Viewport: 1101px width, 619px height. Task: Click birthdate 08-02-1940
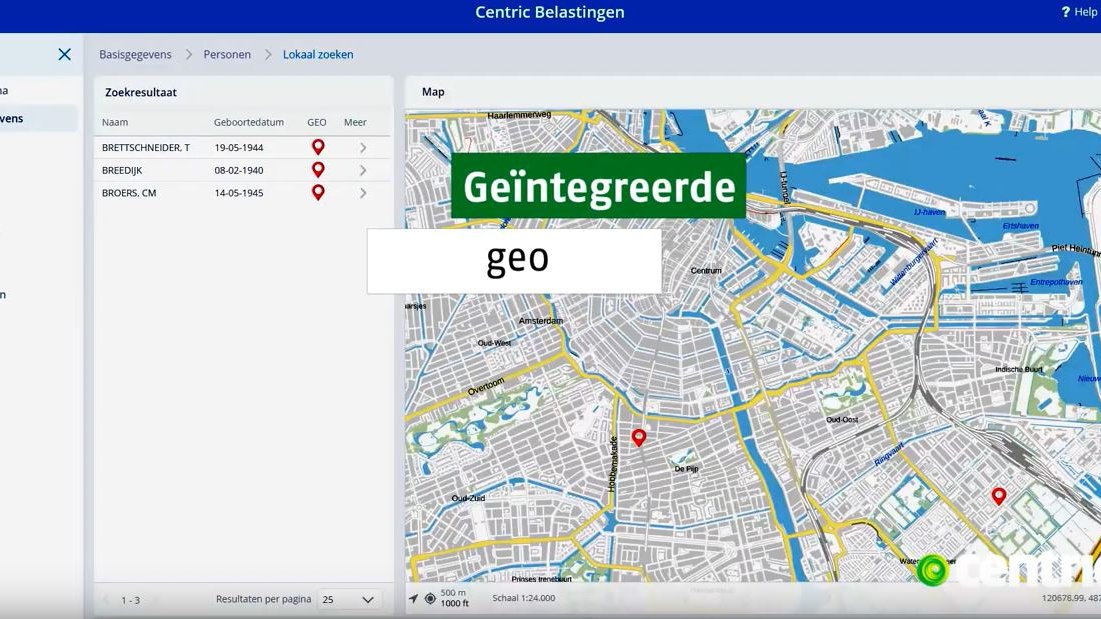(x=239, y=170)
